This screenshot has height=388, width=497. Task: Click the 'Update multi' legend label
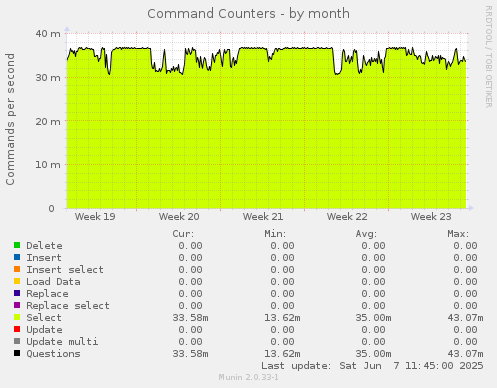pyautogui.click(x=62, y=342)
